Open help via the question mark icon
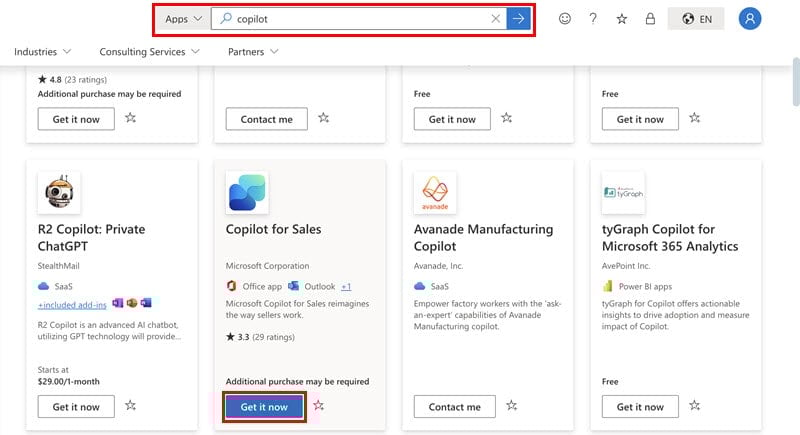Viewport: 800px width, 435px height. 593,19
